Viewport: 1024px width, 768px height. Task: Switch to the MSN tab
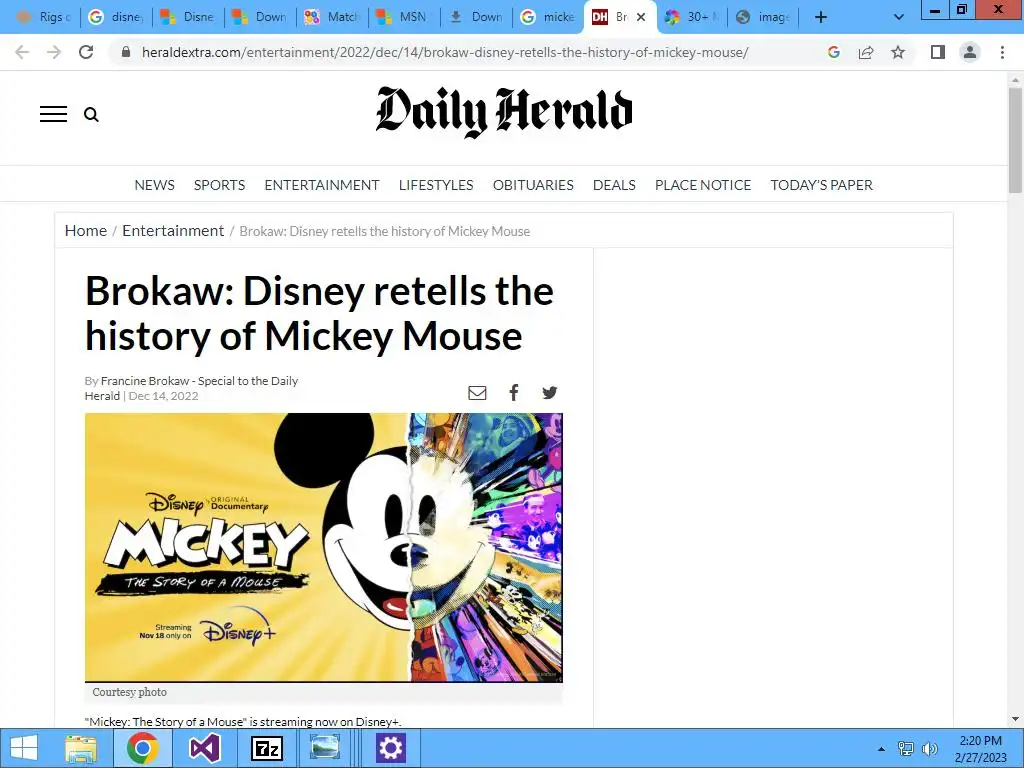click(x=404, y=17)
